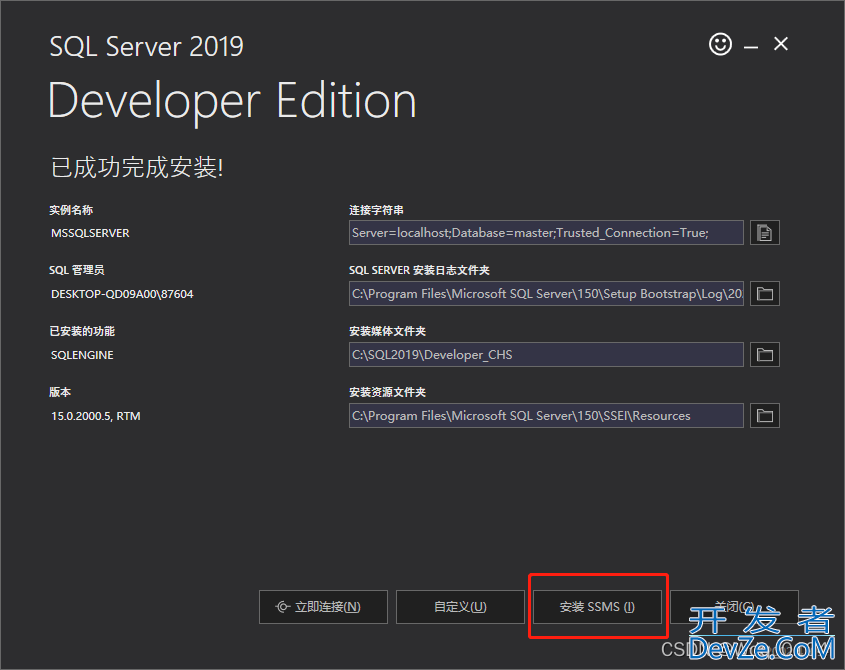Open the SQL Server install log folder icon
The width and height of the screenshot is (845, 670).
pyautogui.click(x=764, y=294)
